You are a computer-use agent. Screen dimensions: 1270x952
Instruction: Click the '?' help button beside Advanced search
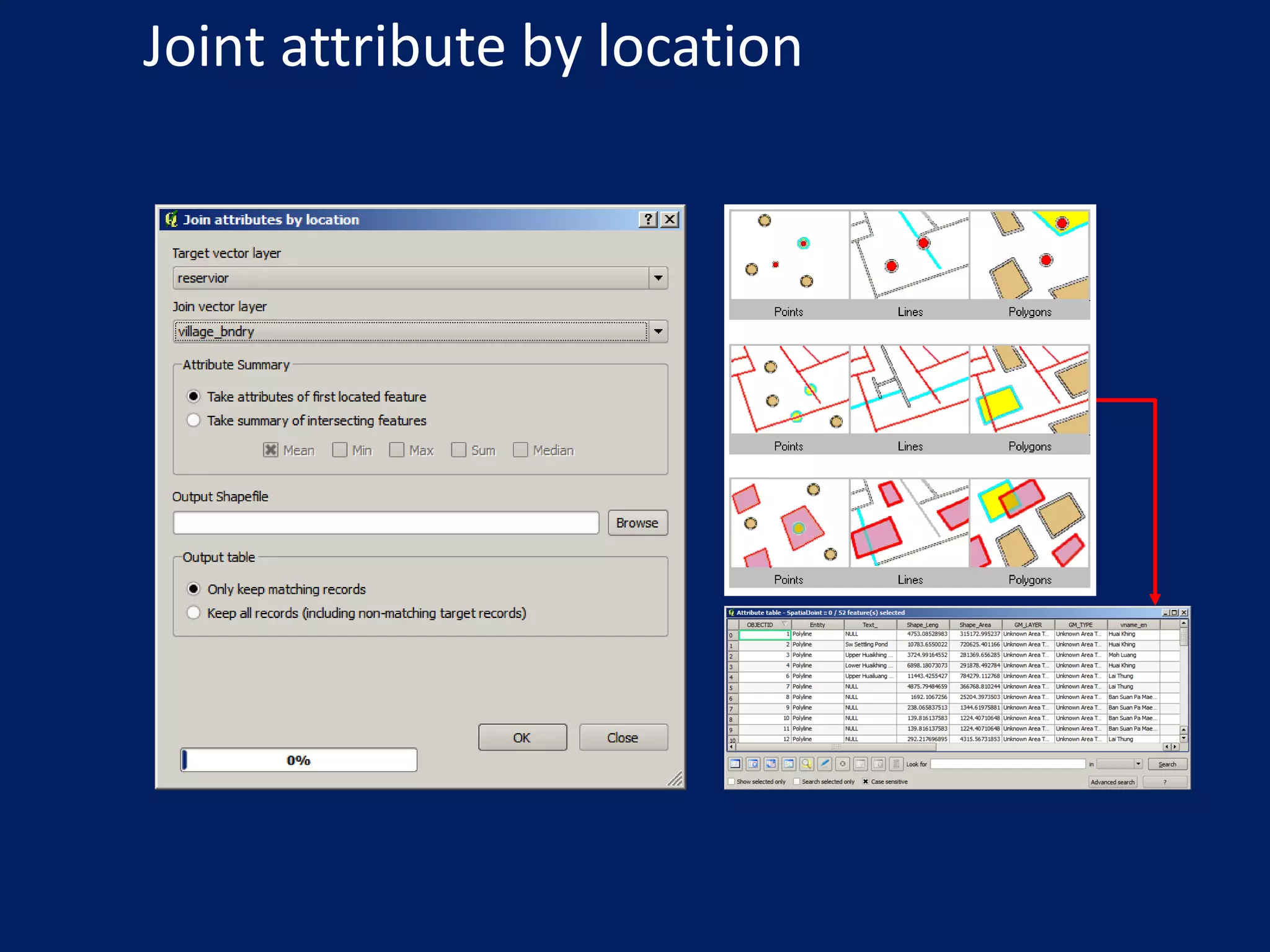(1165, 782)
